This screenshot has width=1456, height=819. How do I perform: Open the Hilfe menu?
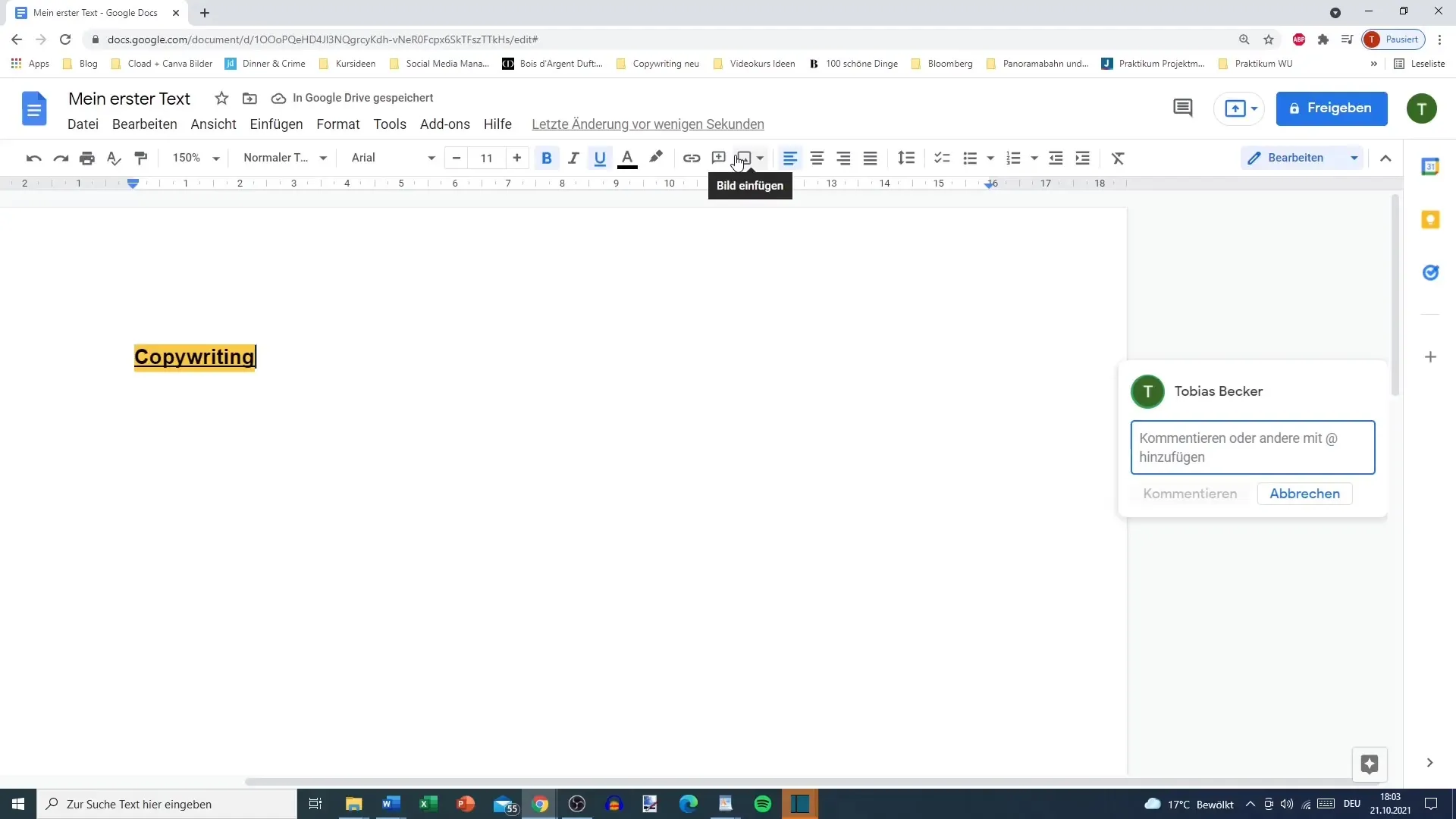(497, 124)
